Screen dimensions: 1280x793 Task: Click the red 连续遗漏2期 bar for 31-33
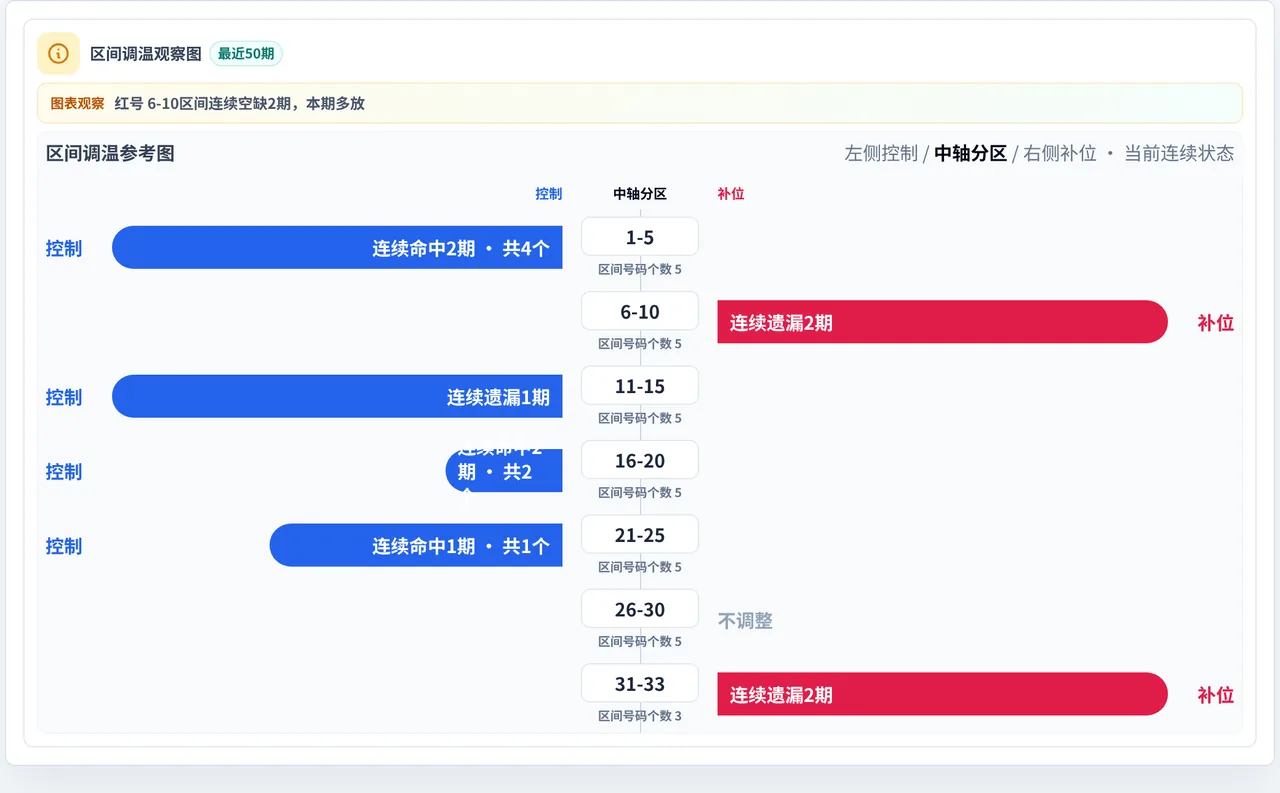click(x=942, y=695)
